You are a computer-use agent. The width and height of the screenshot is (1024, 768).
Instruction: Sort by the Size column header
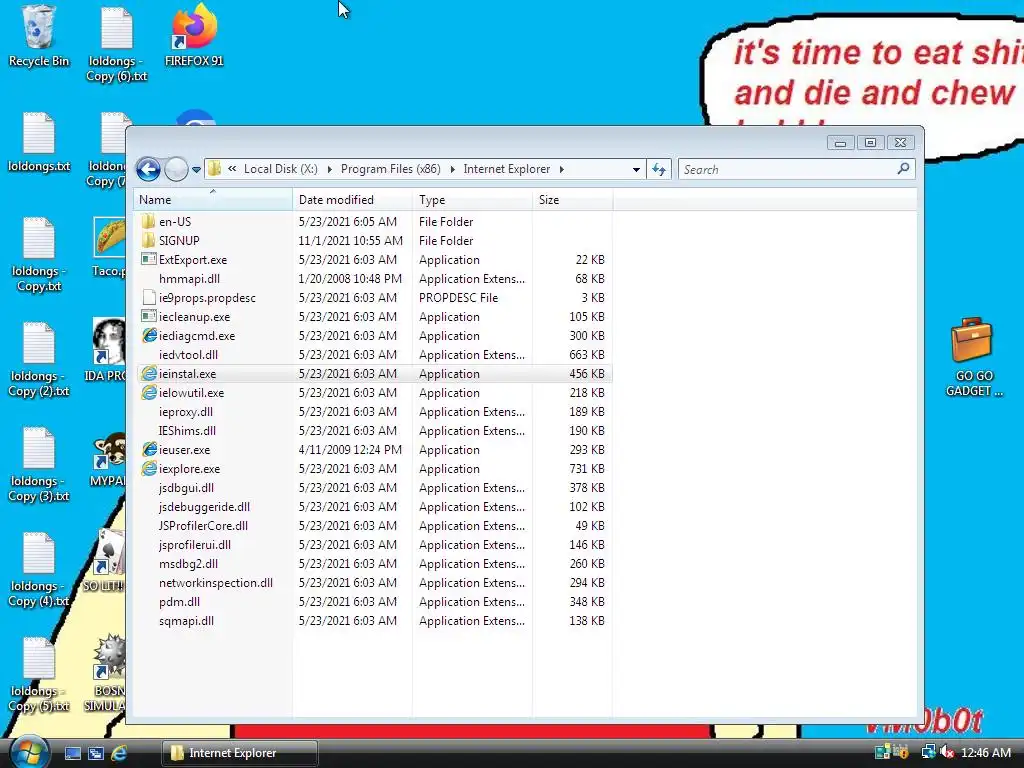point(573,200)
